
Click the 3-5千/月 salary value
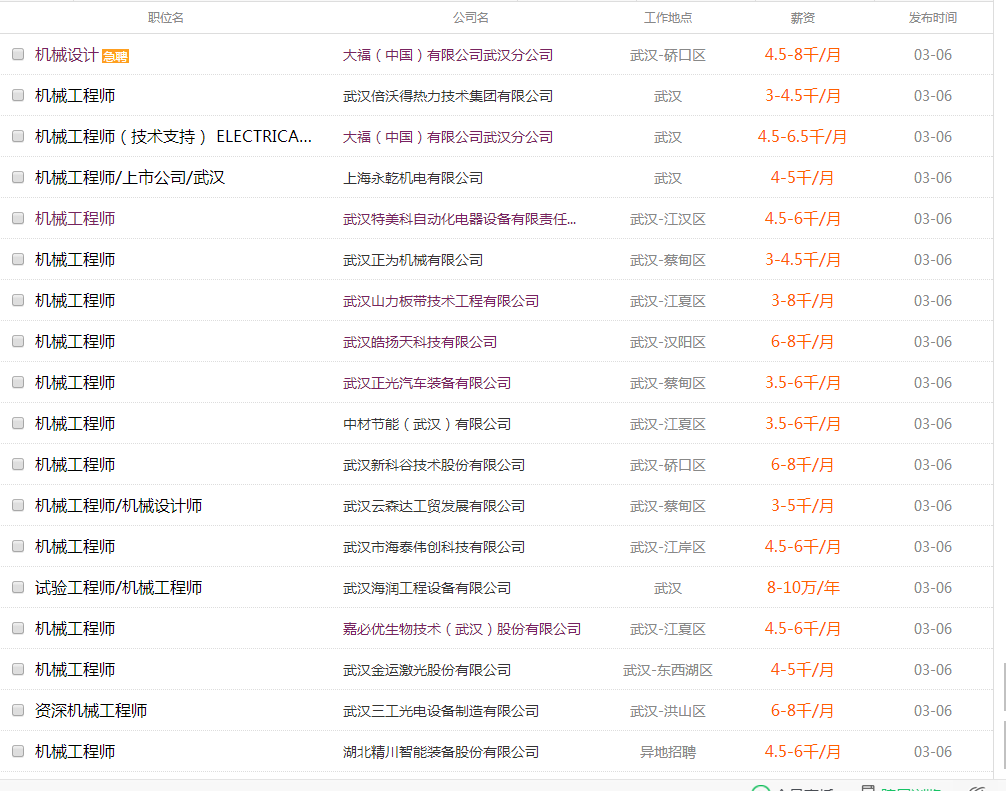tap(803, 506)
